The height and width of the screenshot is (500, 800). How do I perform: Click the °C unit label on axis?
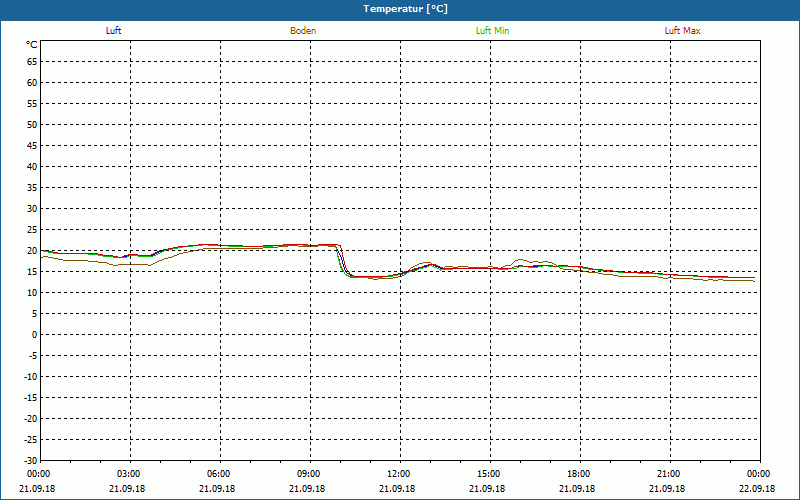tap(32, 45)
